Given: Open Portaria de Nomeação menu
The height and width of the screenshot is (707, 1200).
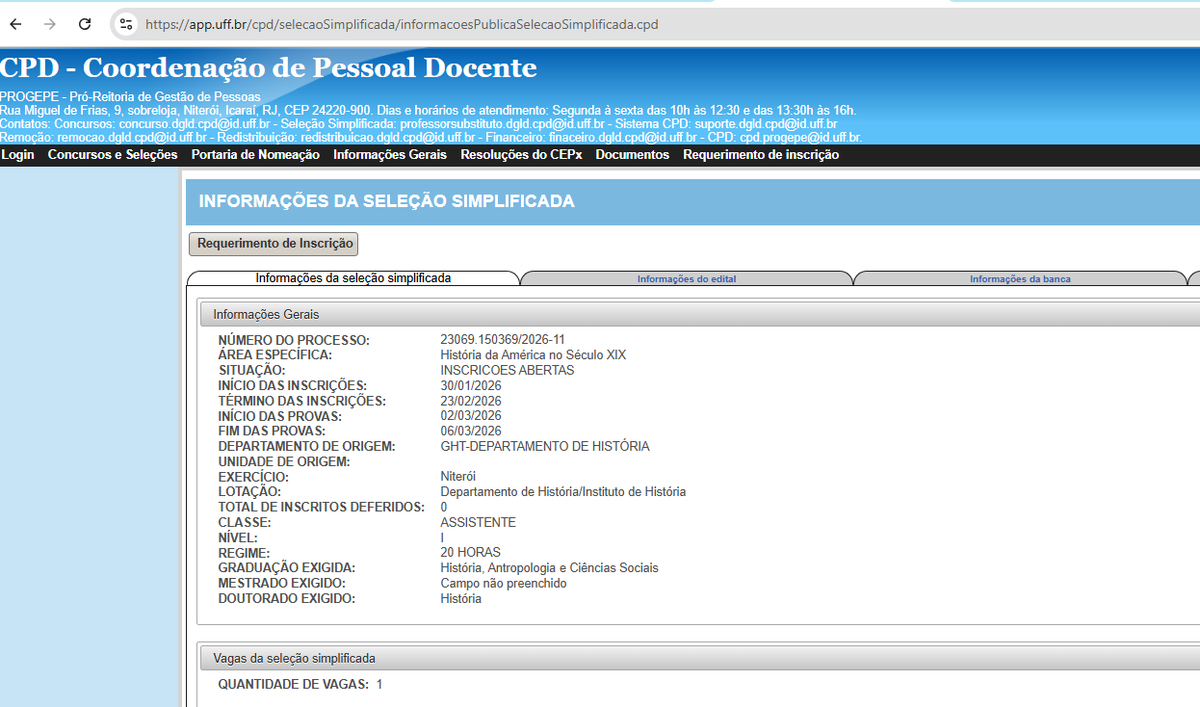Looking at the screenshot, I should 256,155.
